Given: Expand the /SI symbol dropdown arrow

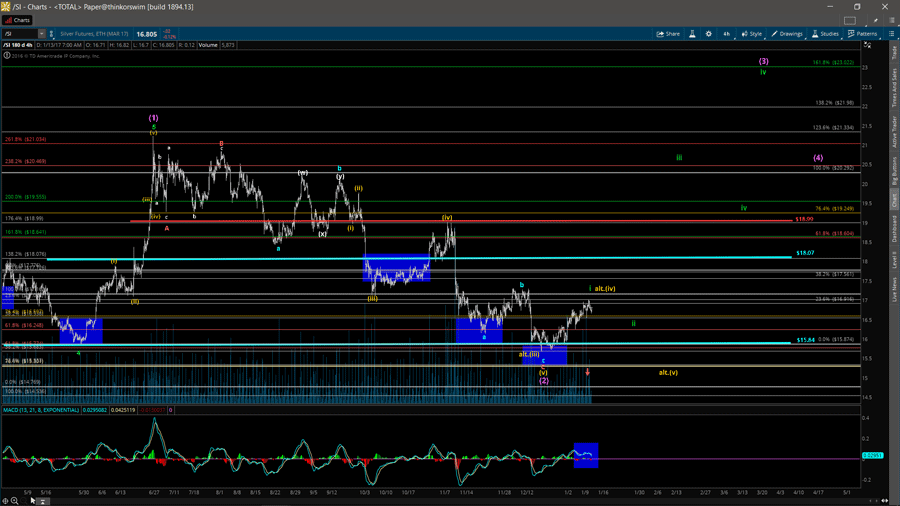Looking at the screenshot, I should pos(42,34).
